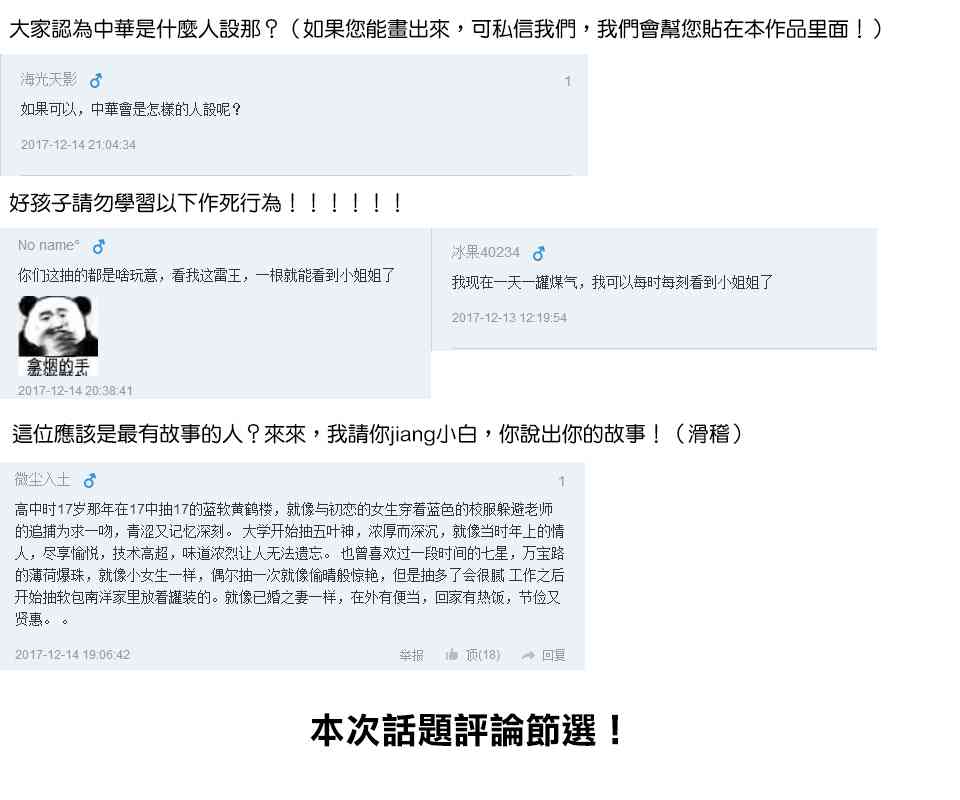Open user profile 冰果40234
960x800 pixels.
(486, 252)
